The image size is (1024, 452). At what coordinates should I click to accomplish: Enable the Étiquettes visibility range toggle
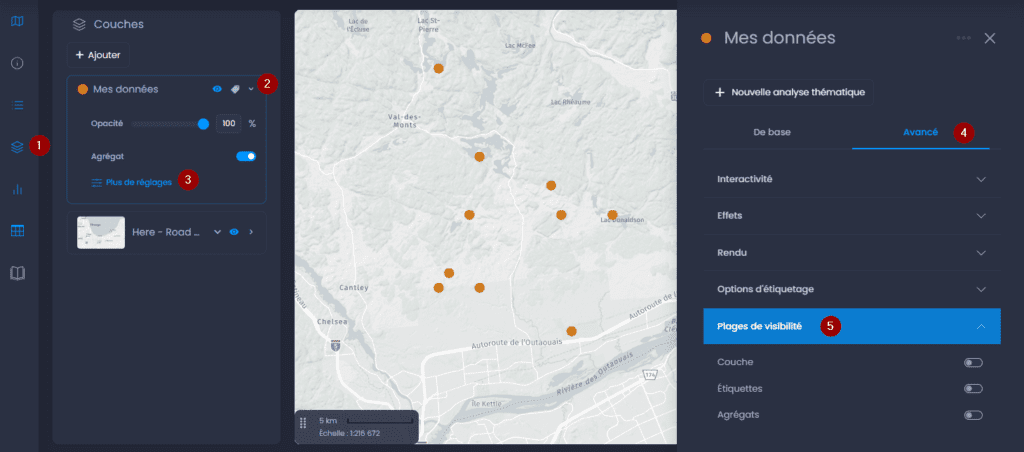[x=973, y=389]
